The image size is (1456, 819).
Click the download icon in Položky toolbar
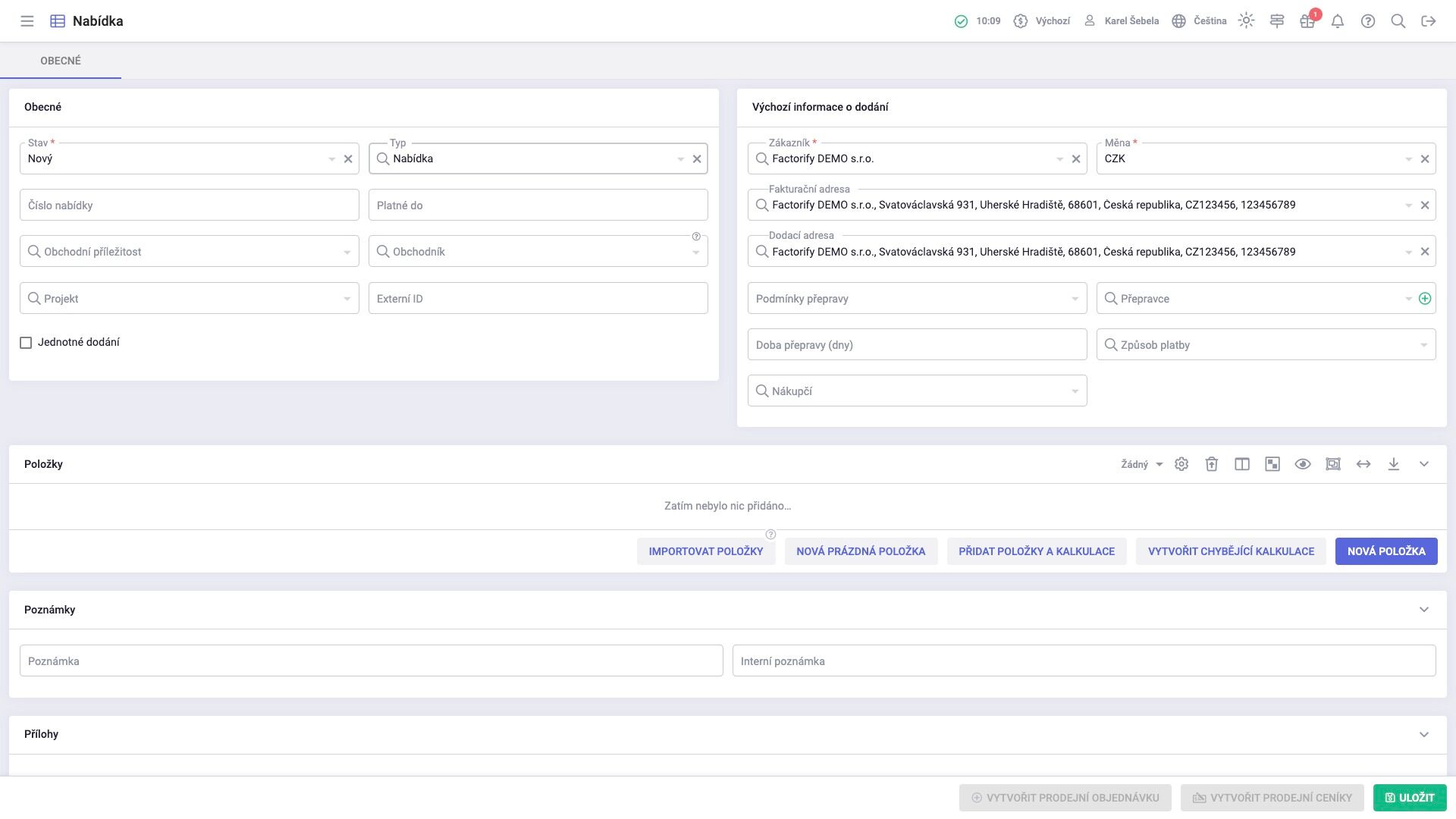(x=1394, y=464)
